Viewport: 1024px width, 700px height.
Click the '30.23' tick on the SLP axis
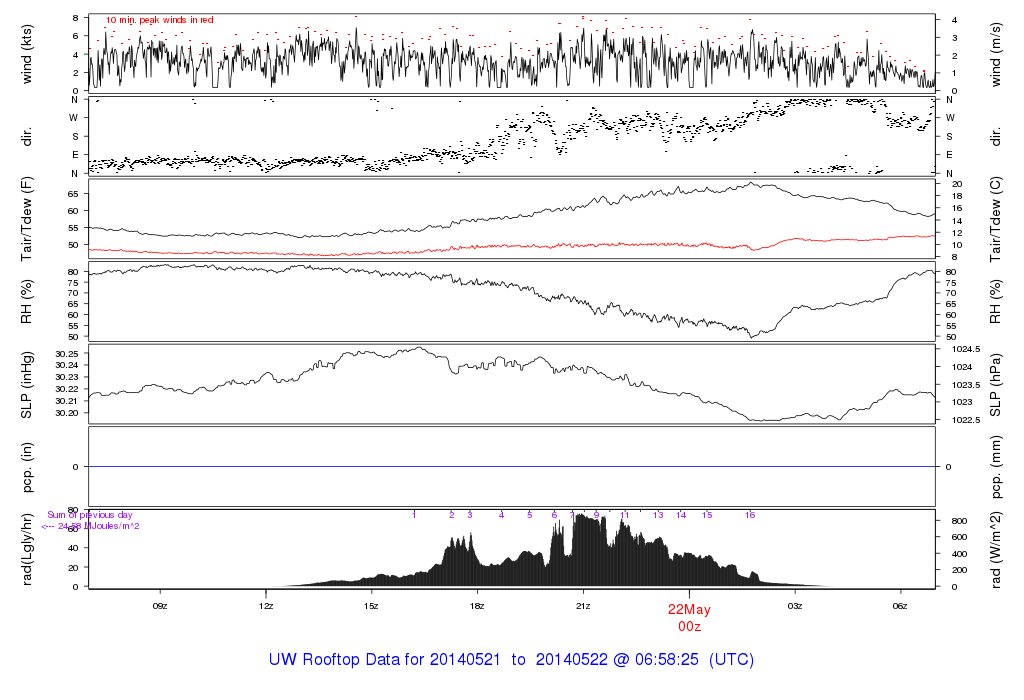tap(67, 377)
